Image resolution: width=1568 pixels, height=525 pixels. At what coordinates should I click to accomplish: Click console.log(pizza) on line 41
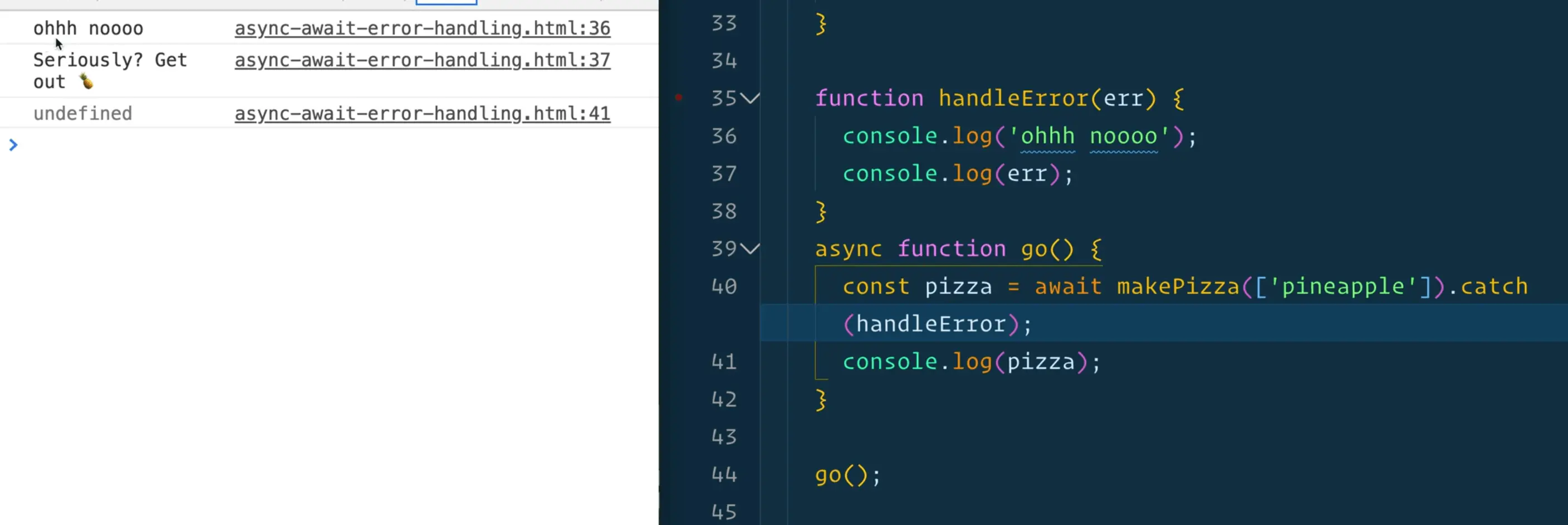971,362
